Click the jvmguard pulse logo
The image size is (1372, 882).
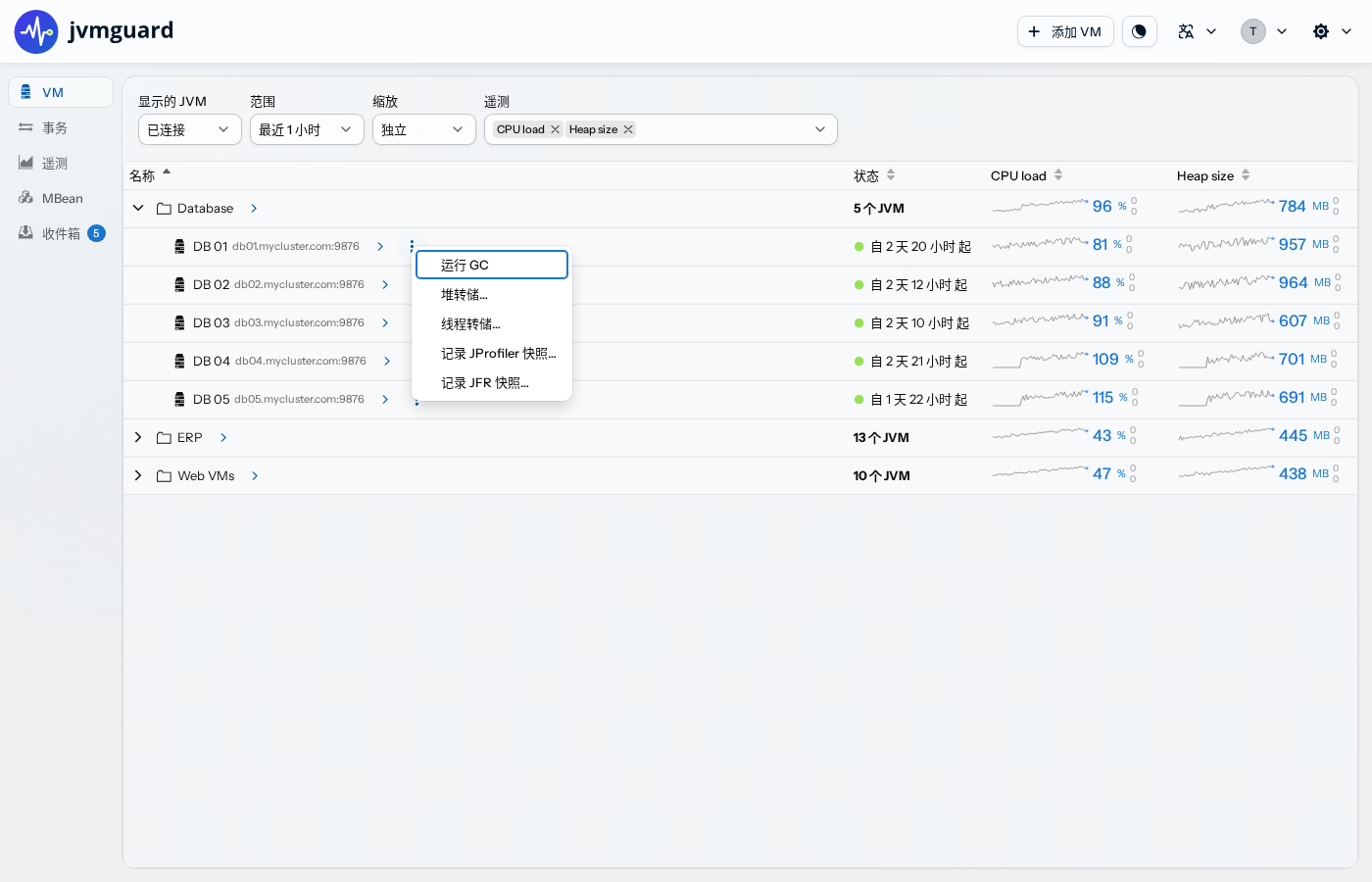click(x=36, y=31)
